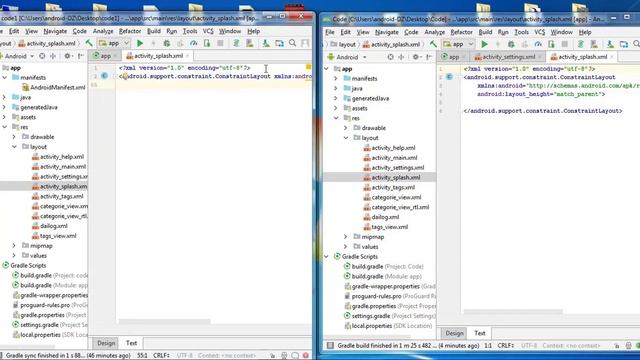Switch to the Design tab in the code1 editor

(106, 343)
